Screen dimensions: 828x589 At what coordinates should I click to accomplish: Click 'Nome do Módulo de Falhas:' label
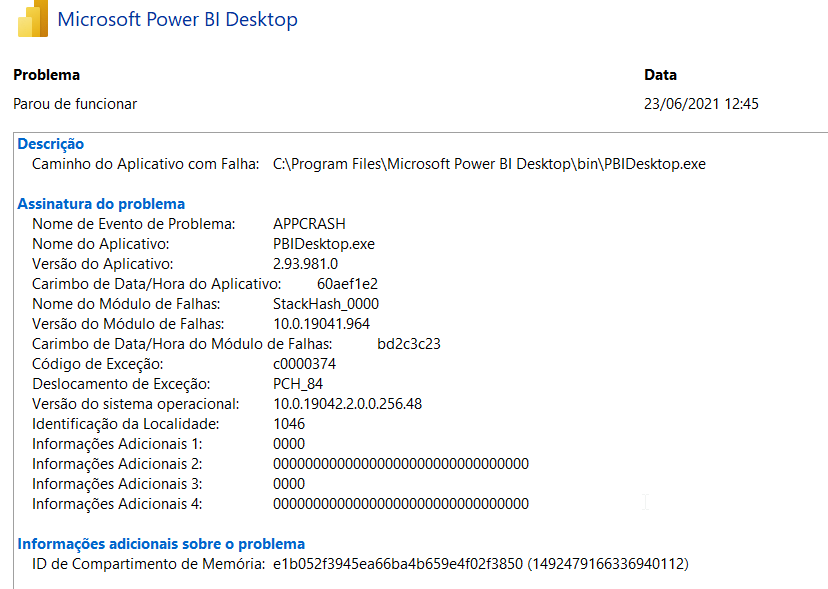pos(126,304)
